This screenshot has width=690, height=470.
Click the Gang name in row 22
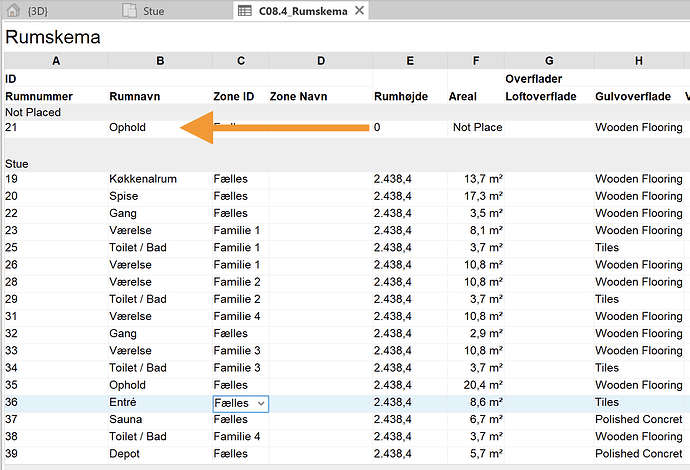123,213
